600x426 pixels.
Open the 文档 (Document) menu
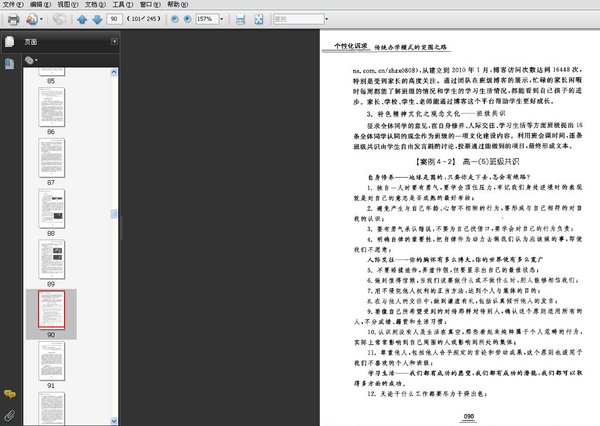[96, 4]
